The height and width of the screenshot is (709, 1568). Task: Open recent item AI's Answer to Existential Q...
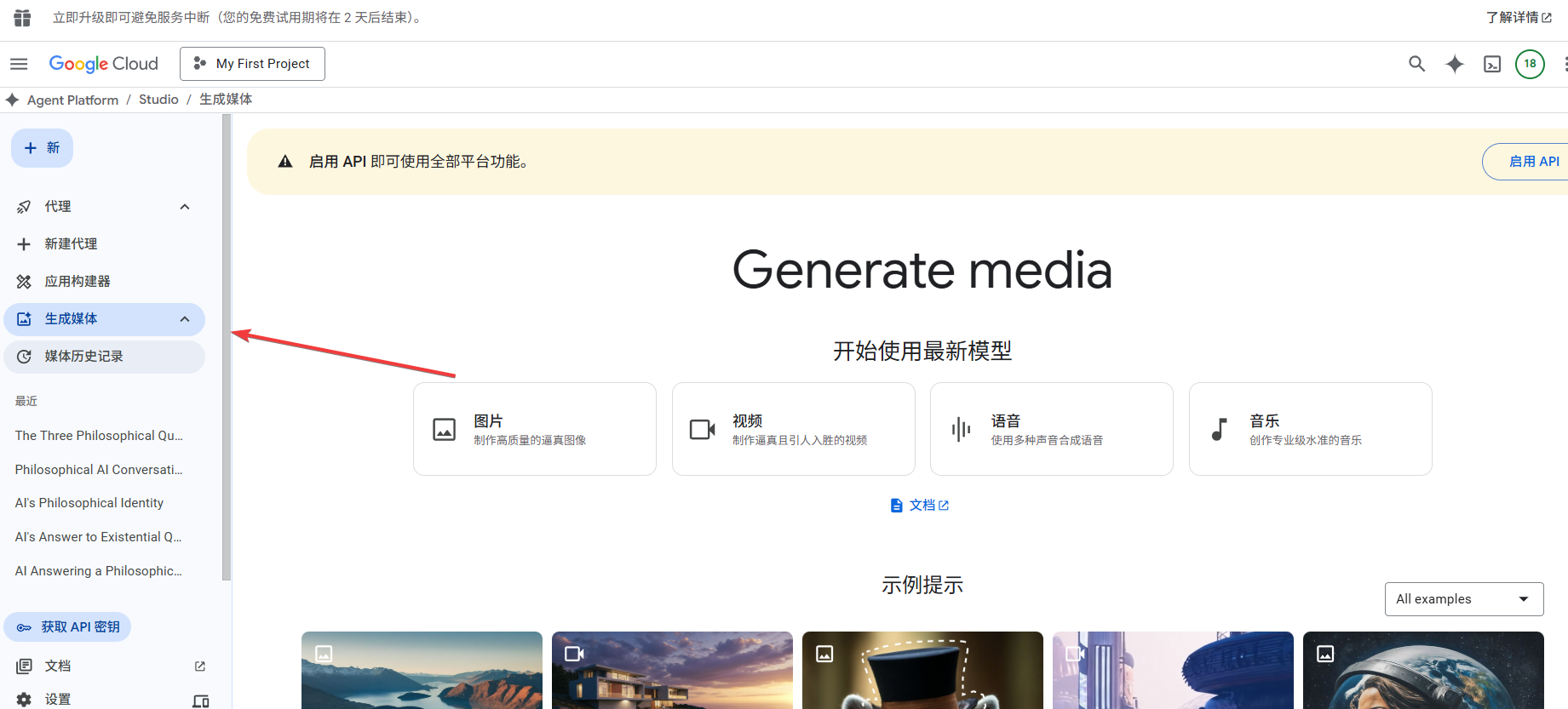(99, 537)
